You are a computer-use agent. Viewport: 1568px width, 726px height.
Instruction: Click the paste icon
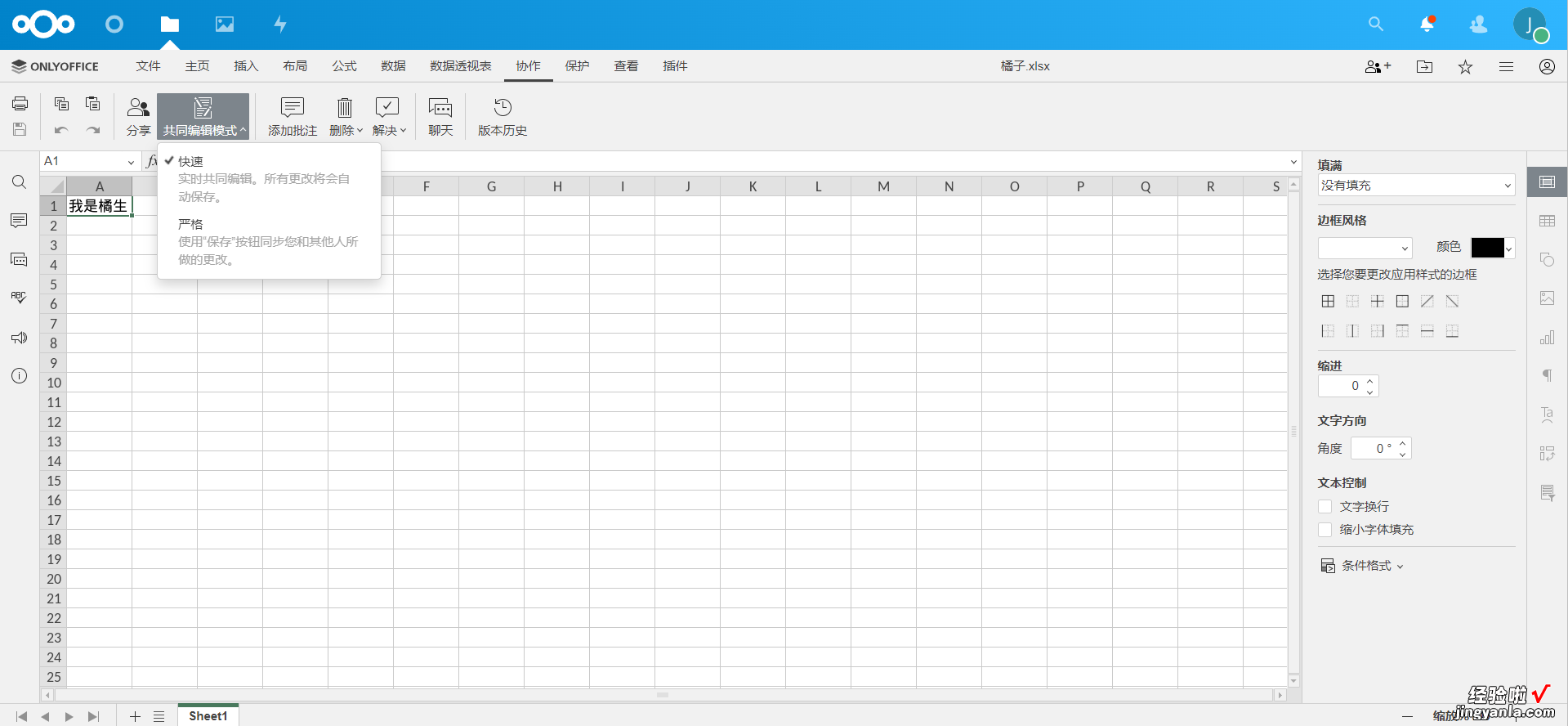coord(93,104)
